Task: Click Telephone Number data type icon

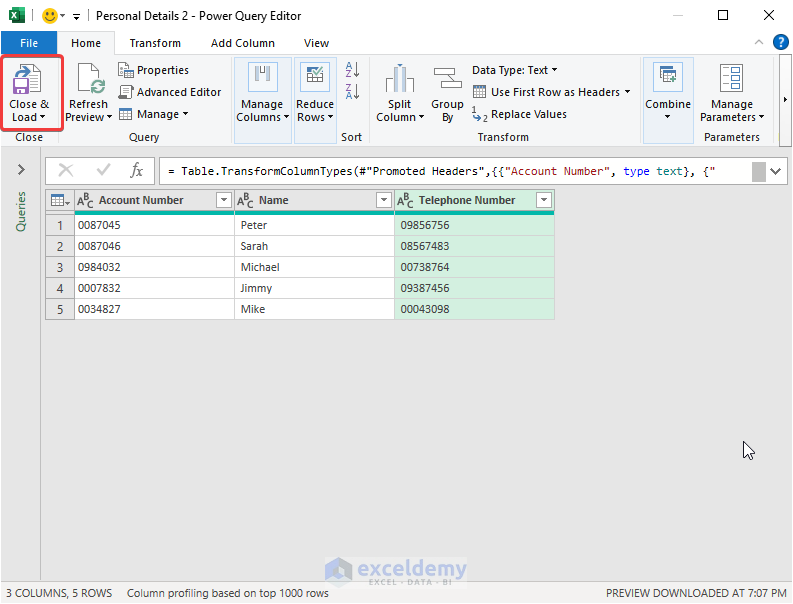Action: pyautogui.click(x=405, y=200)
